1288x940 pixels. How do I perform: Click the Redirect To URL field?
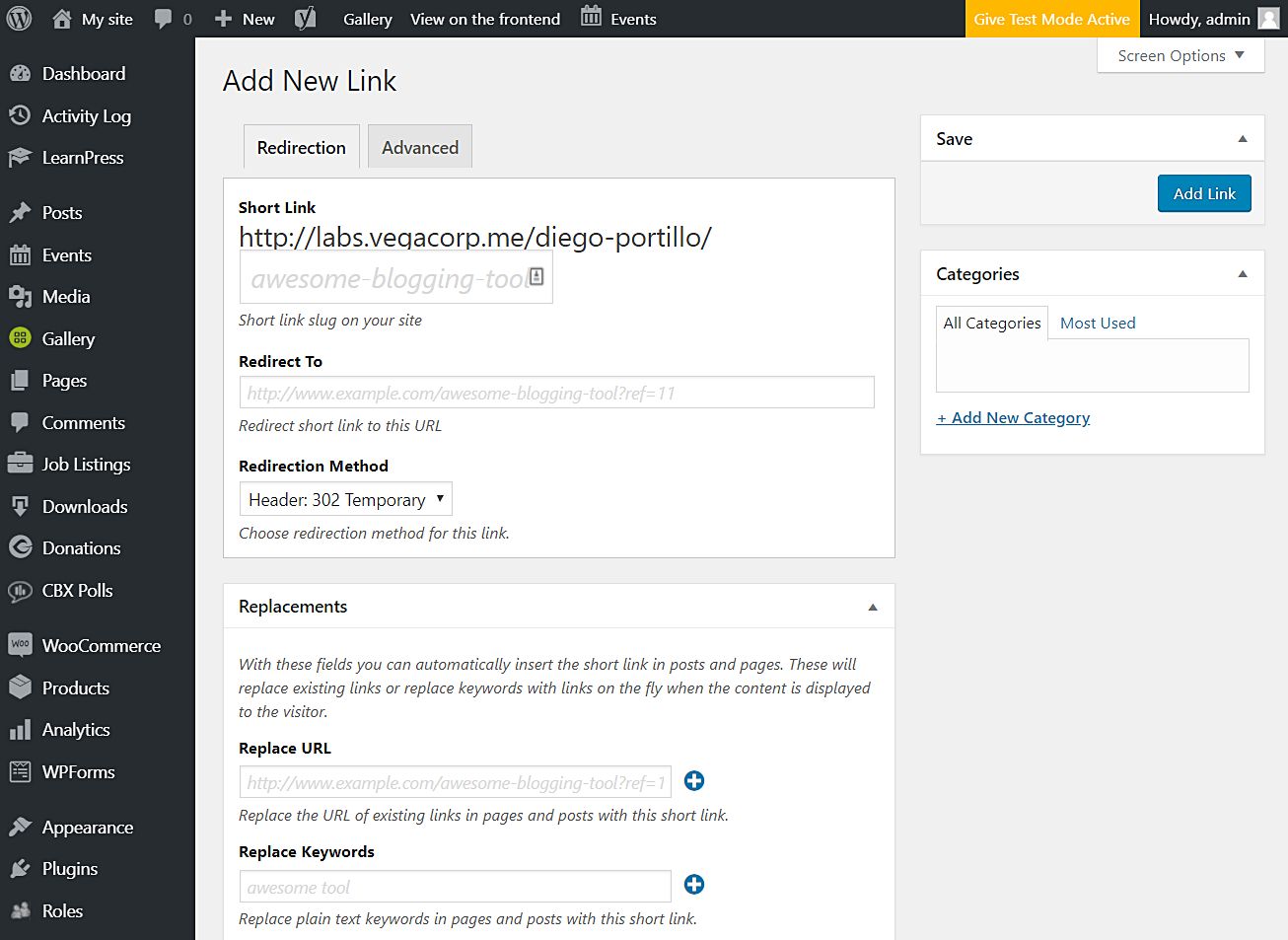coord(556,393)
